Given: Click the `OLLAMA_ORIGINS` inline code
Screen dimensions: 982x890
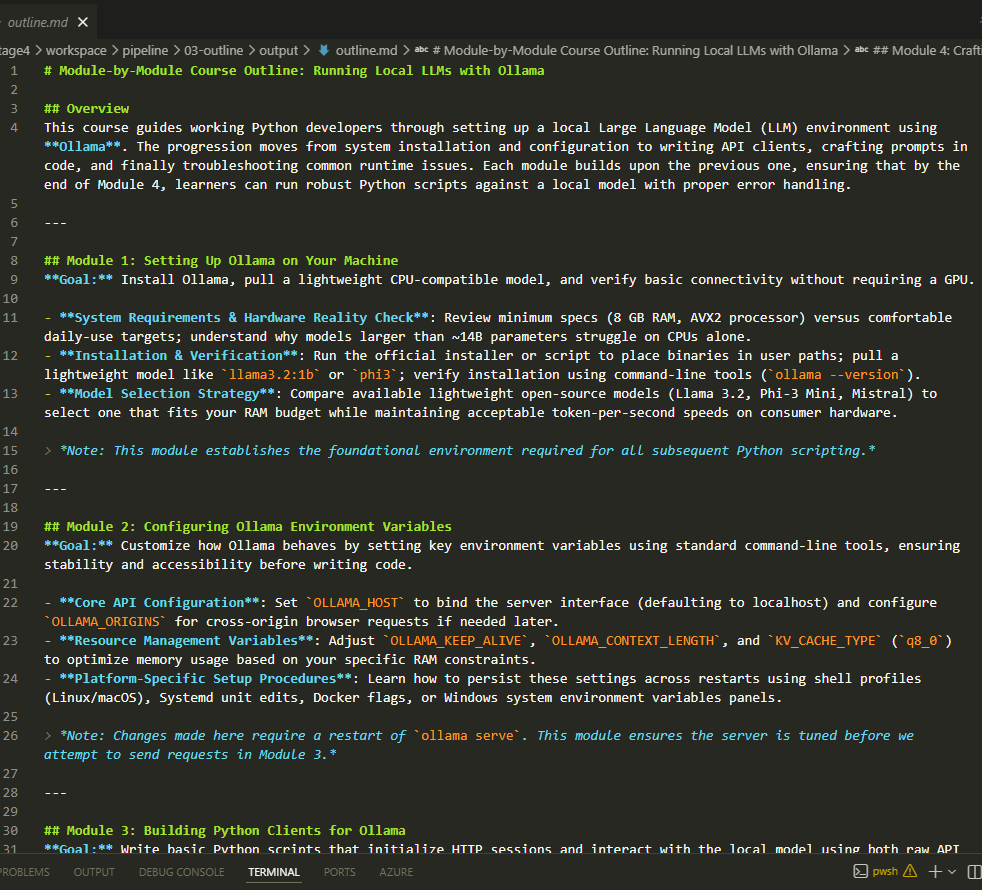Looking at the screenshot, I should click(x=105, y=621).
